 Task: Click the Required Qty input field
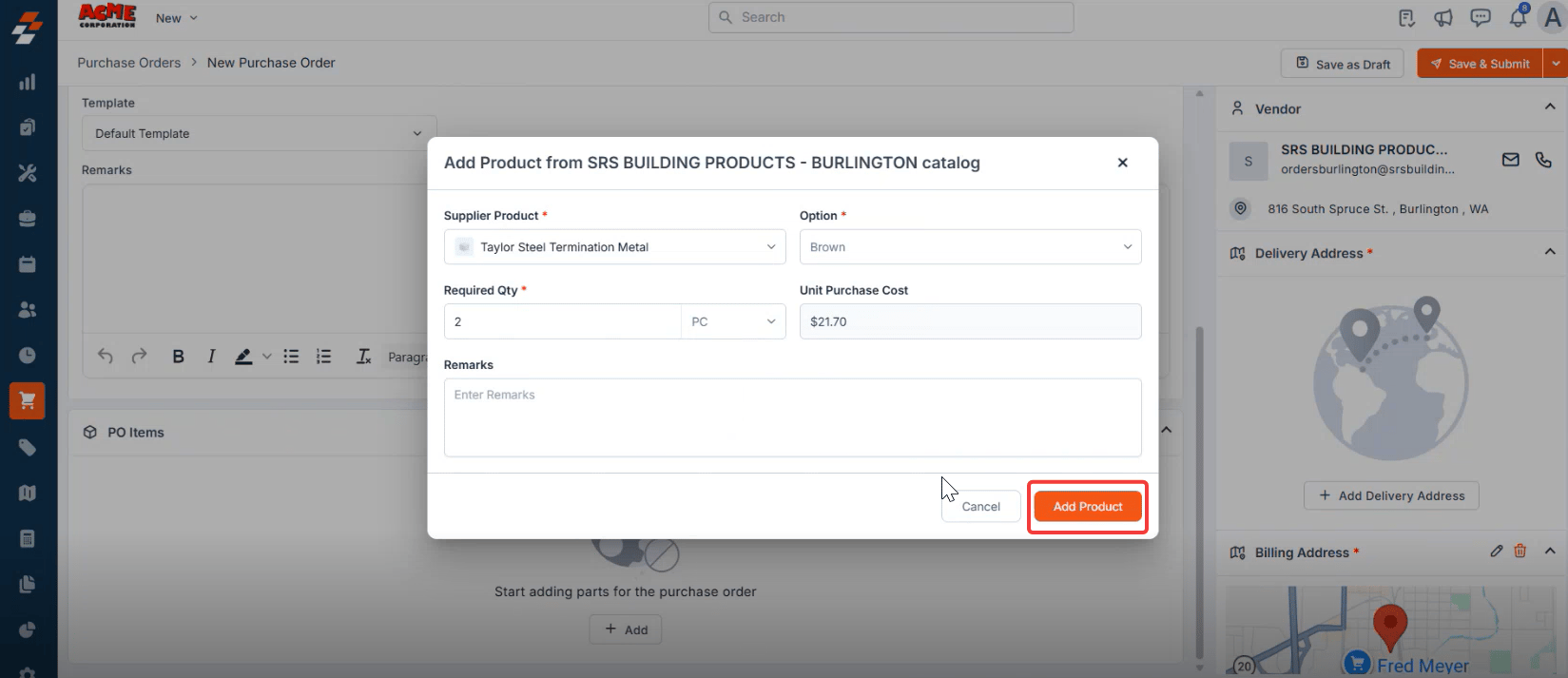[x=562, y=321]
